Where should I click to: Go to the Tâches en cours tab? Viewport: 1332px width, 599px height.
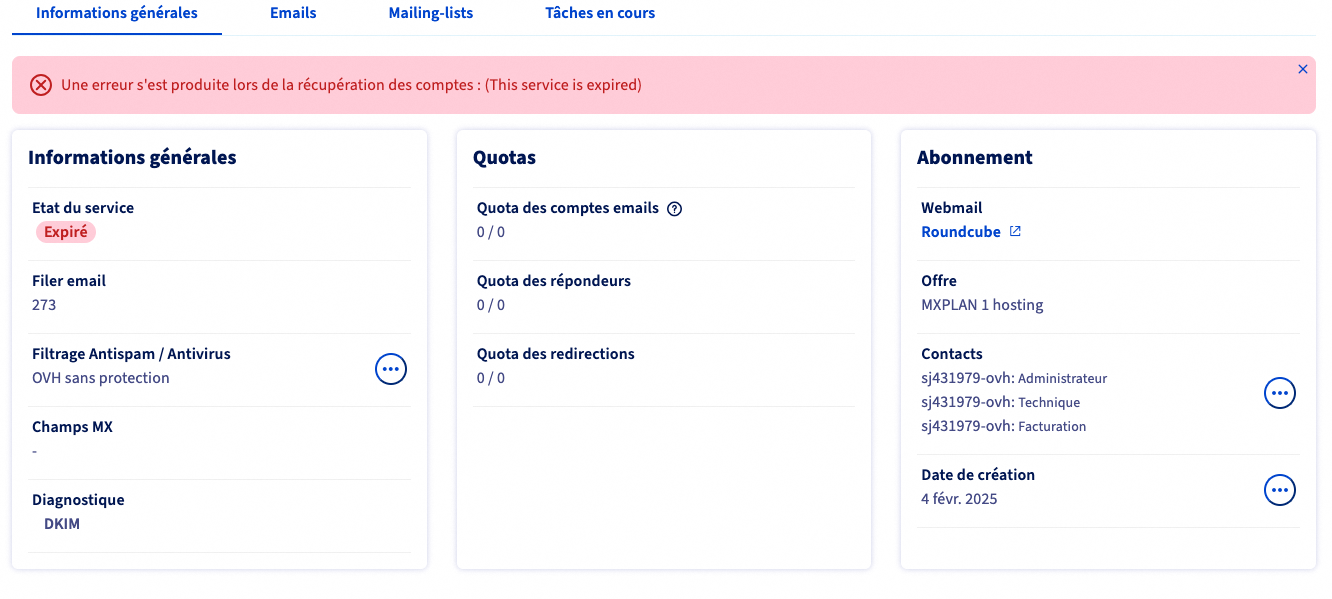pyautogui.click(x=600, y=14)
